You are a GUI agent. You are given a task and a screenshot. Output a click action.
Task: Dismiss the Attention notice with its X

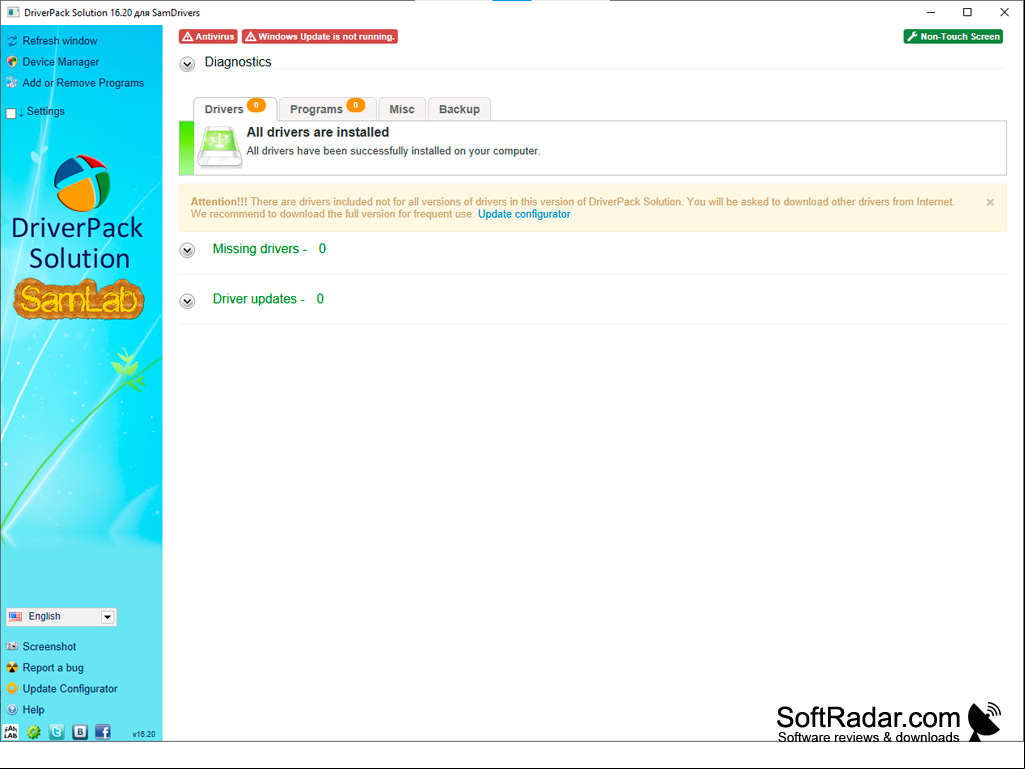[990, 203]
